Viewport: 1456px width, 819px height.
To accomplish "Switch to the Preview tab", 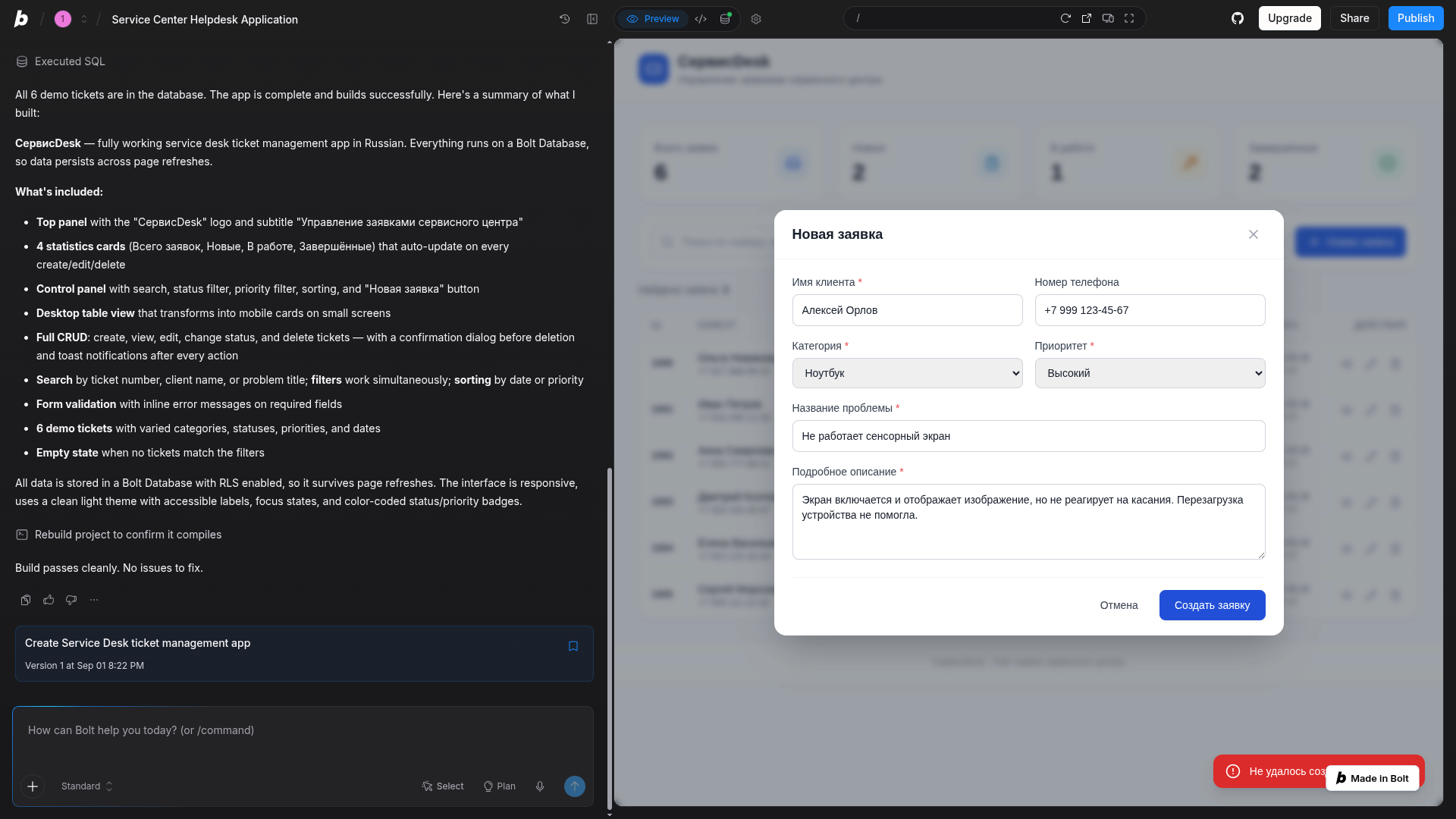I will tap(653, 19).
